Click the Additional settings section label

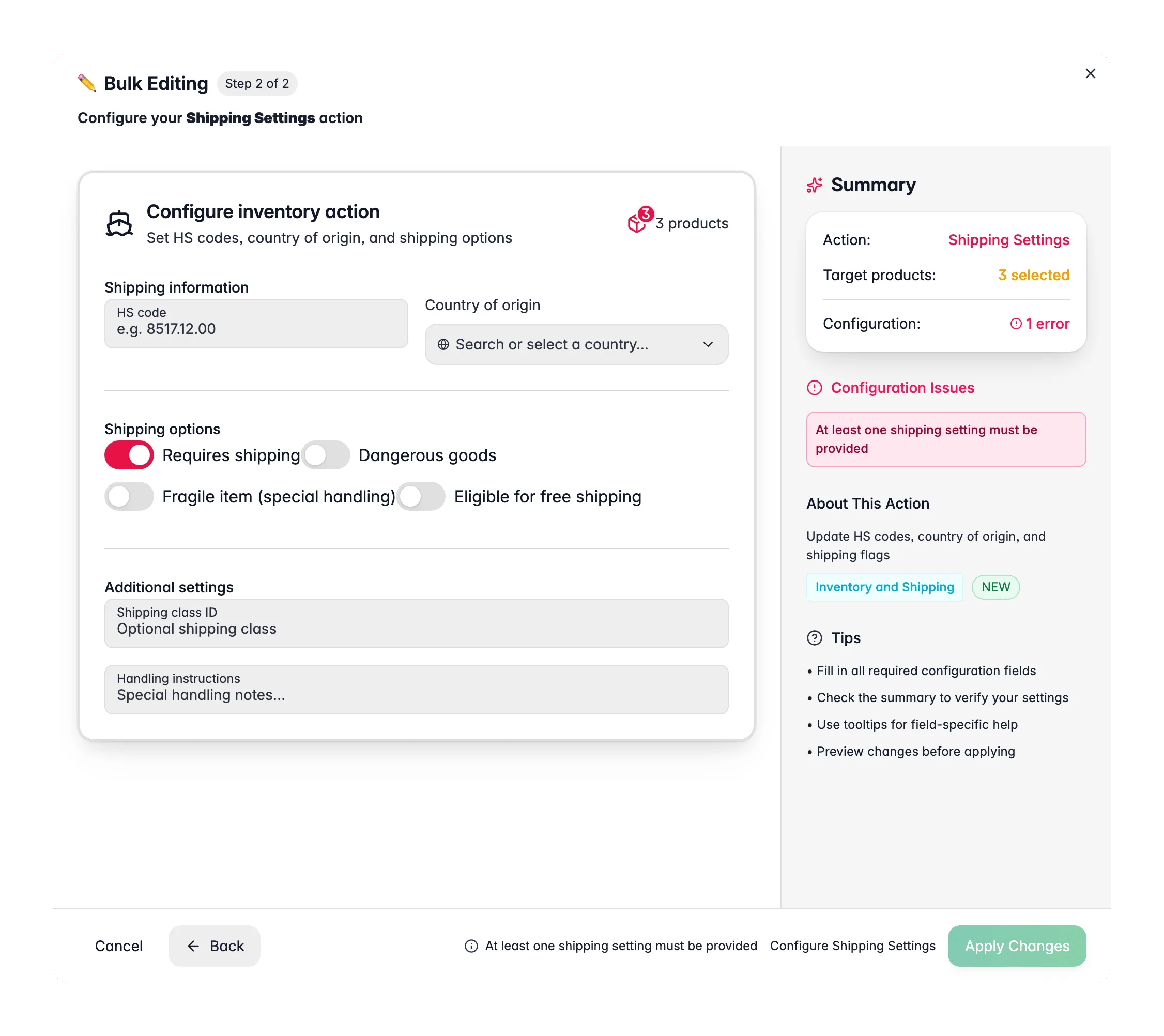(169, 587)
